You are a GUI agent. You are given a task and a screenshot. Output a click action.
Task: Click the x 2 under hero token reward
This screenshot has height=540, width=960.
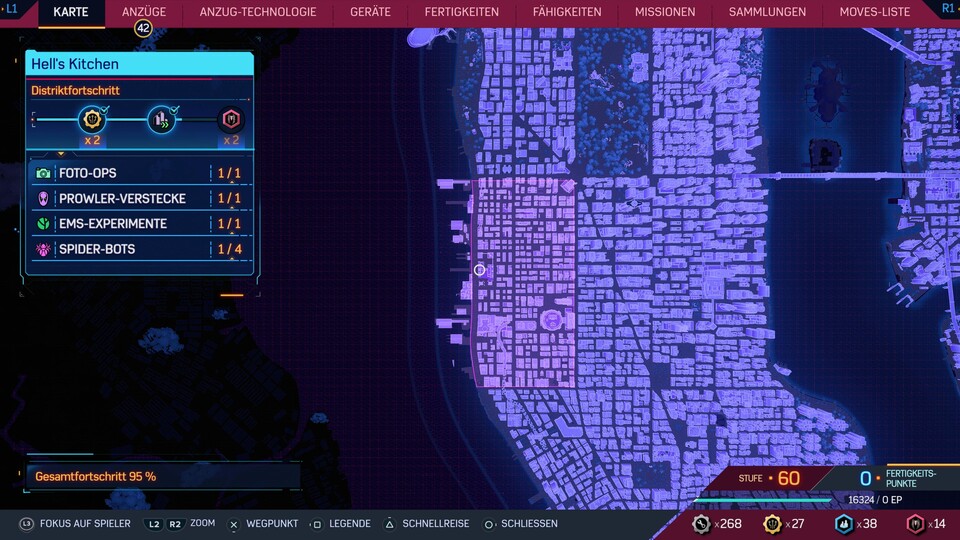tap(231, 140)
